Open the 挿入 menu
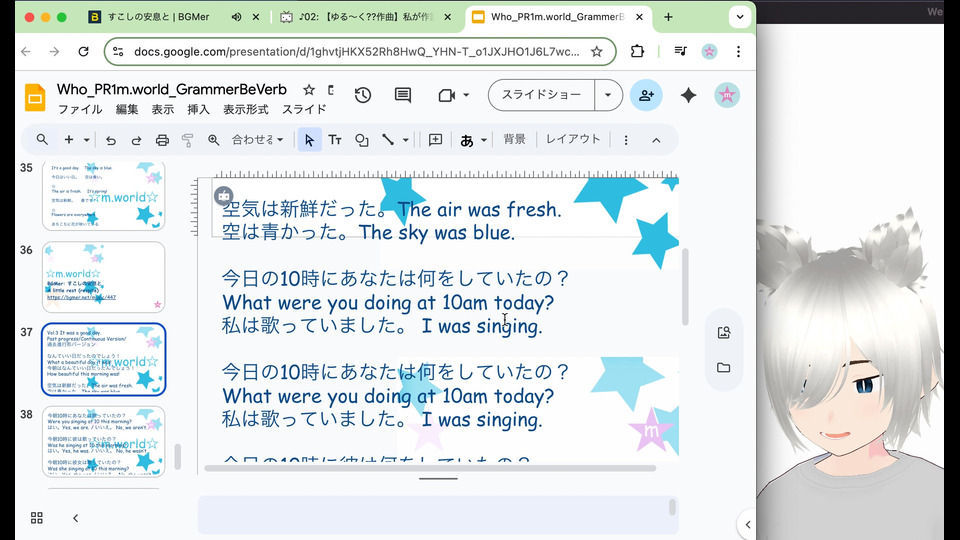This screenshot has height=540, width=960. pos(198,109)
